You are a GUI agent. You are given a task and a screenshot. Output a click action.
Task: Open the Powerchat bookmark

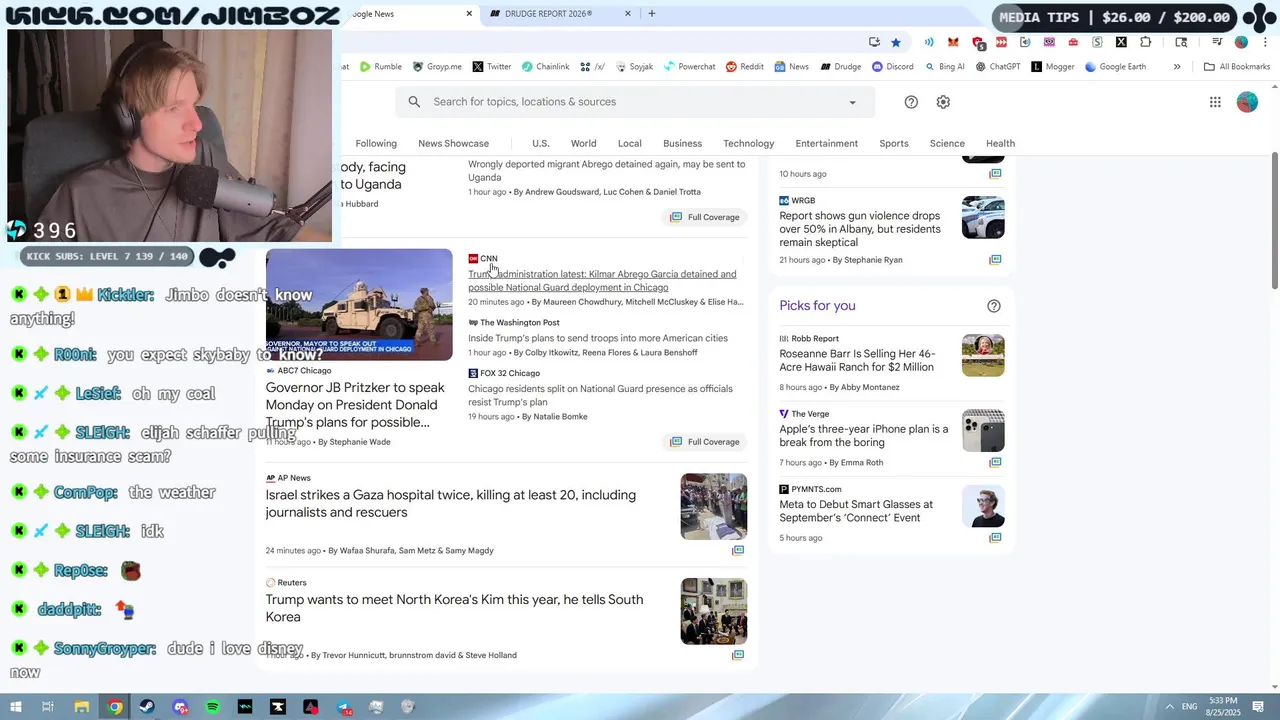689,67
